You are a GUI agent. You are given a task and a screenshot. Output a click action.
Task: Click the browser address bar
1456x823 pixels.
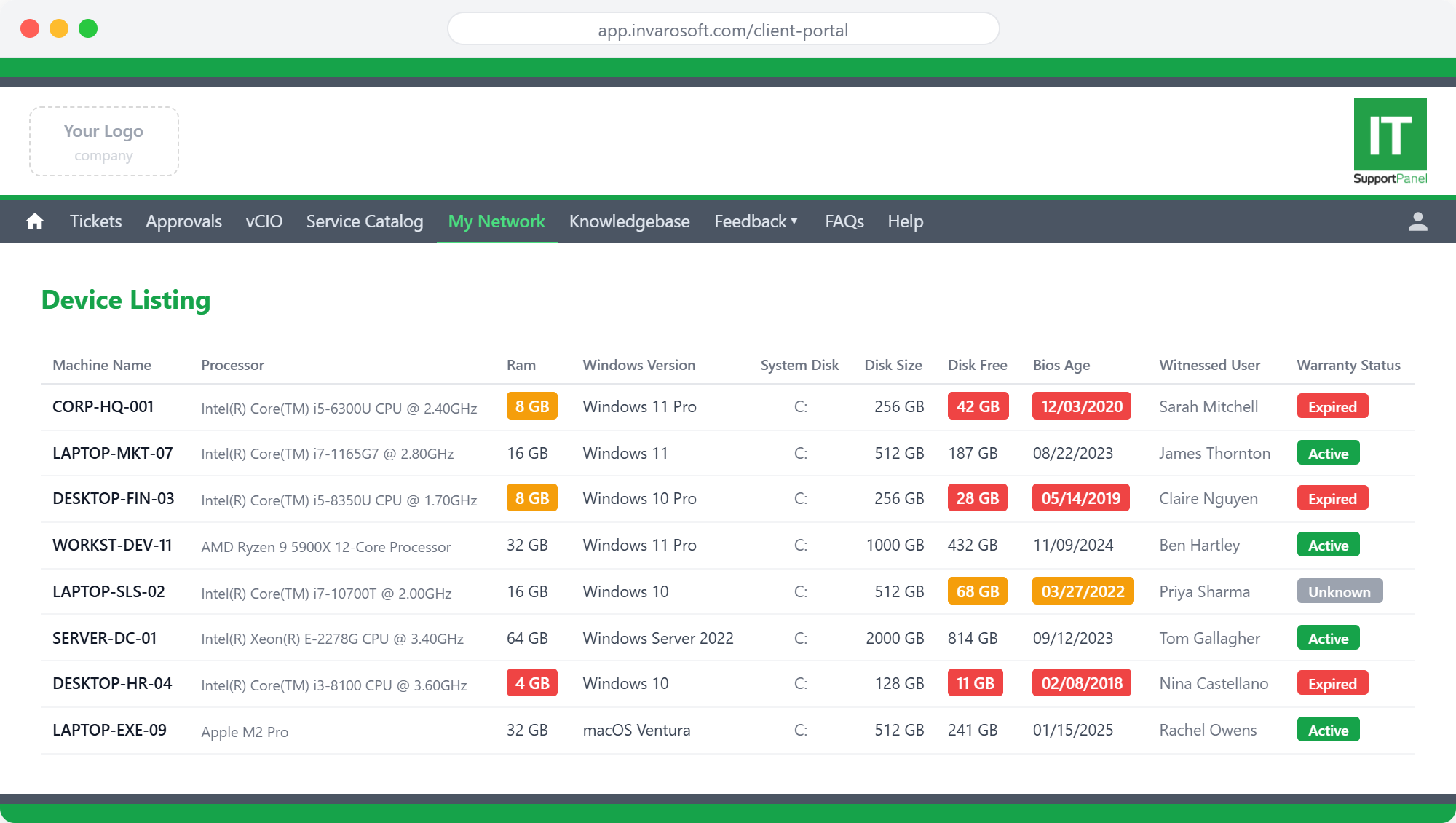click(x=723, y=30)
